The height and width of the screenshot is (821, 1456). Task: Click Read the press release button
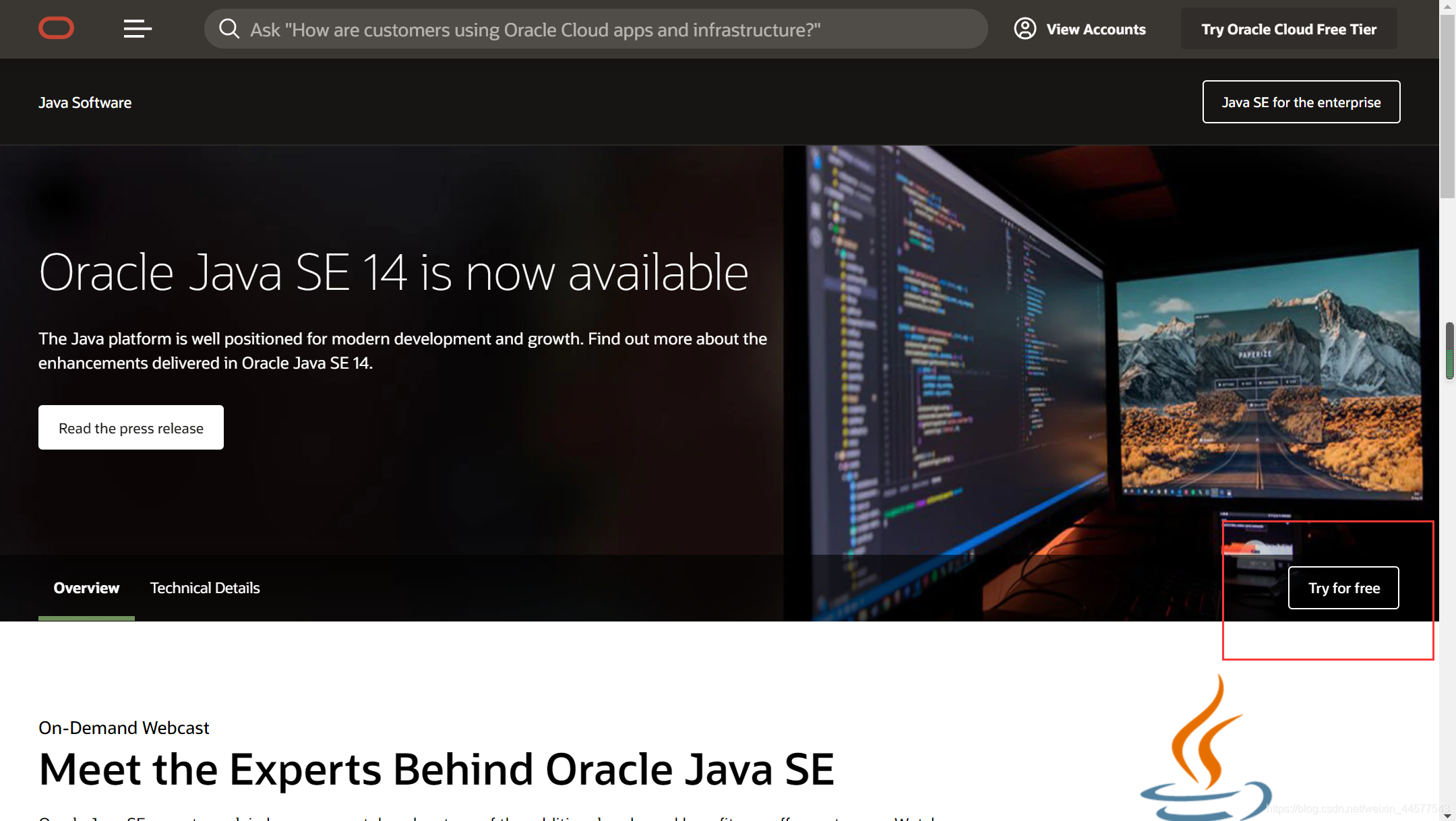pyautogui.click(x=131, y=428)
